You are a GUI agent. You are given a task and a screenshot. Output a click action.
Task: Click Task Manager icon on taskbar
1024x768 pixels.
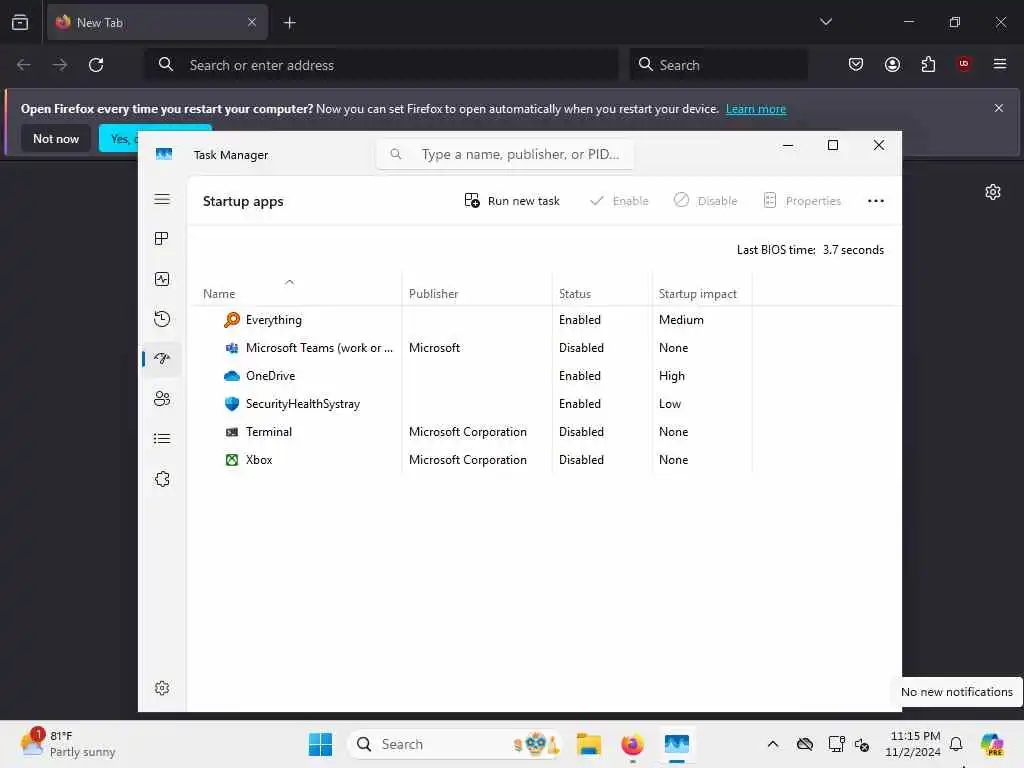click(677, 744)
